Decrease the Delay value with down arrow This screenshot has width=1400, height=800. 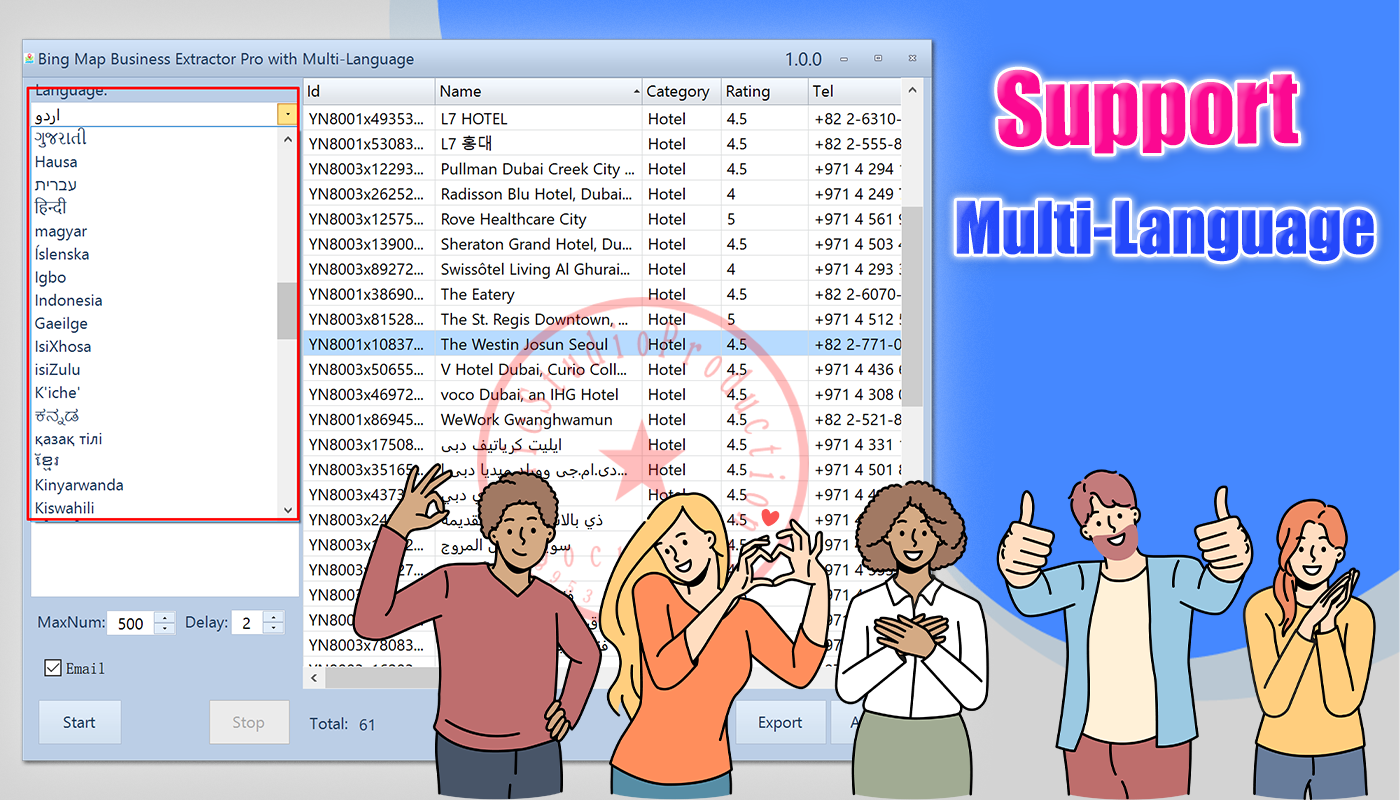[x=273, y=629]
